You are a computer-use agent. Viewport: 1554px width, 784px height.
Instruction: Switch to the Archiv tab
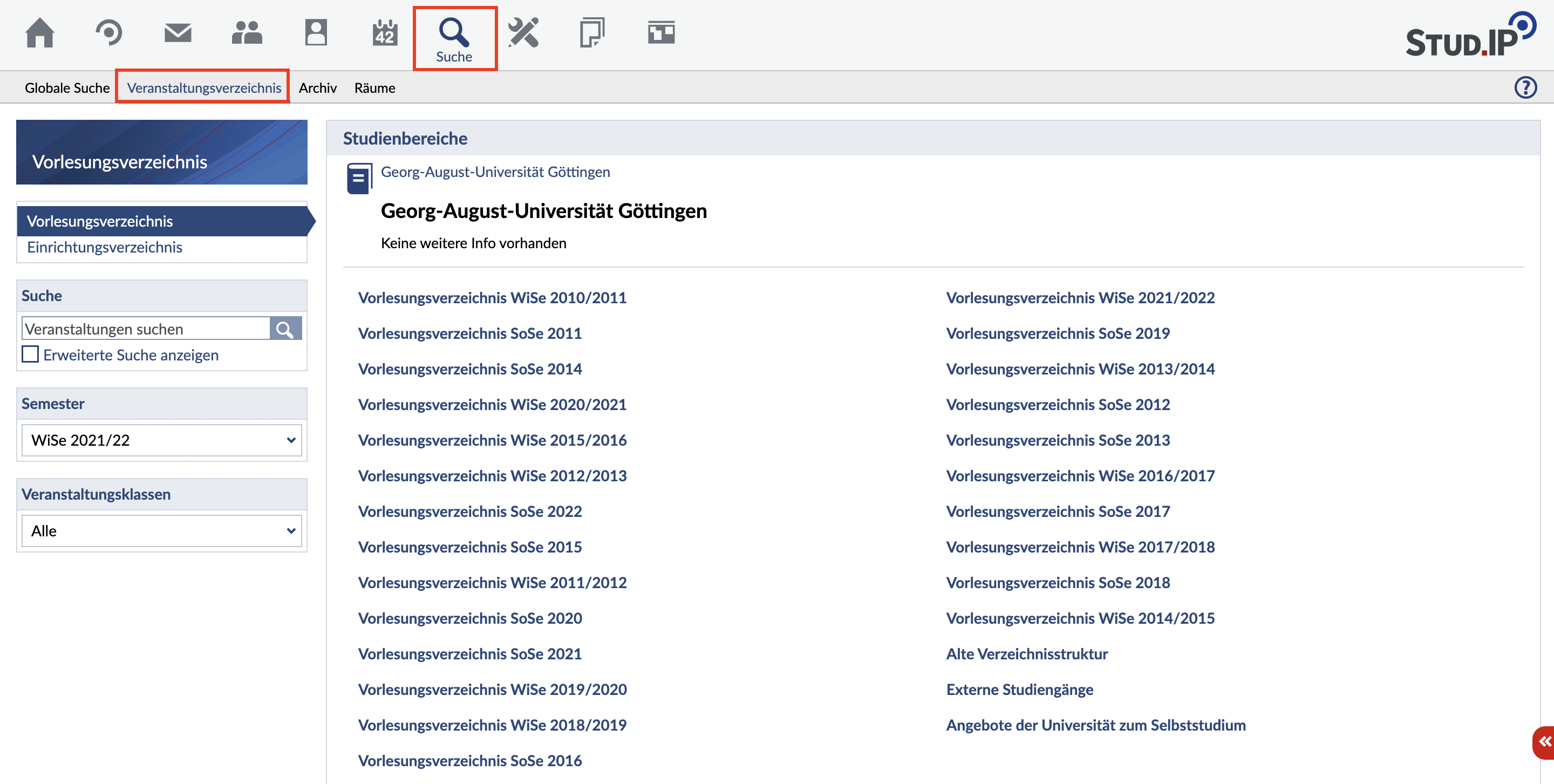(317, 88)
